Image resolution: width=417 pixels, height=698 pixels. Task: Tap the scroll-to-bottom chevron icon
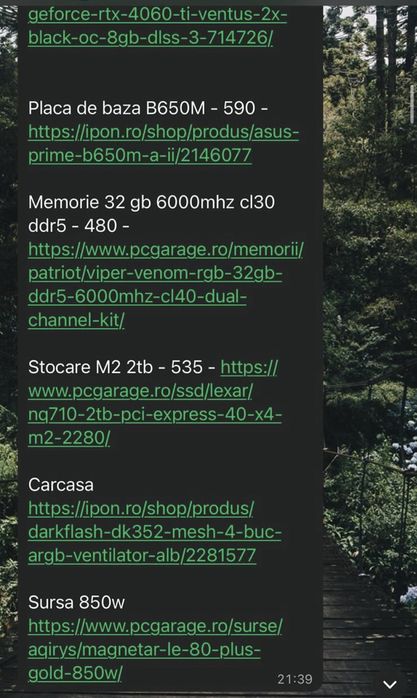click(390, 684)
